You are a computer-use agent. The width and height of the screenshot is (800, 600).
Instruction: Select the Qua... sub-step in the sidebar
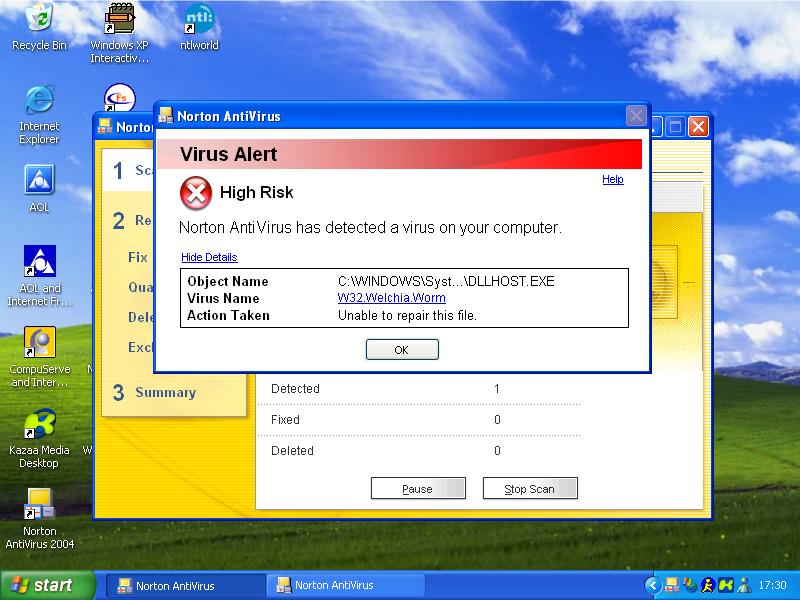[x=140, y=287]
